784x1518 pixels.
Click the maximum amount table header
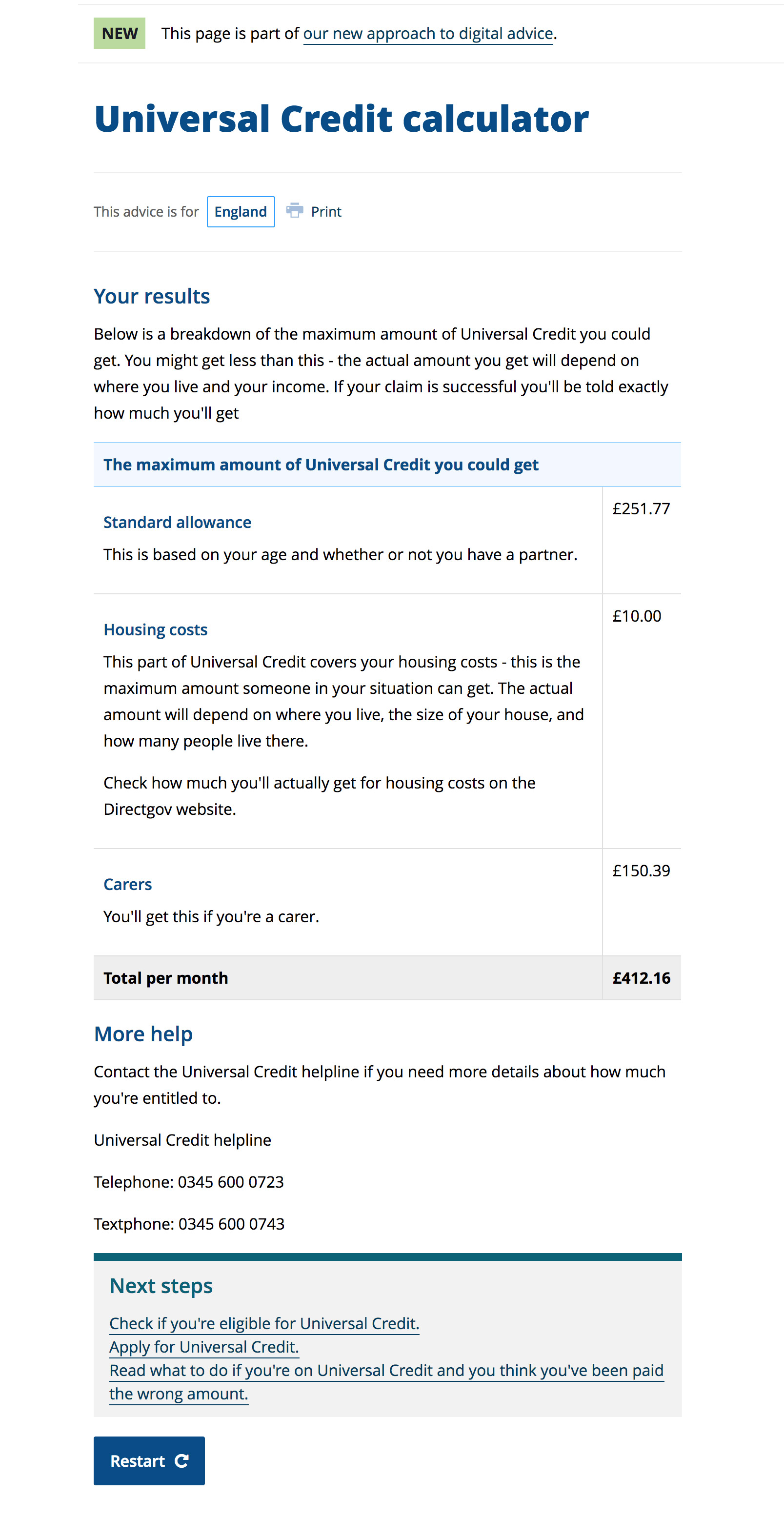[x=321, y=465]
